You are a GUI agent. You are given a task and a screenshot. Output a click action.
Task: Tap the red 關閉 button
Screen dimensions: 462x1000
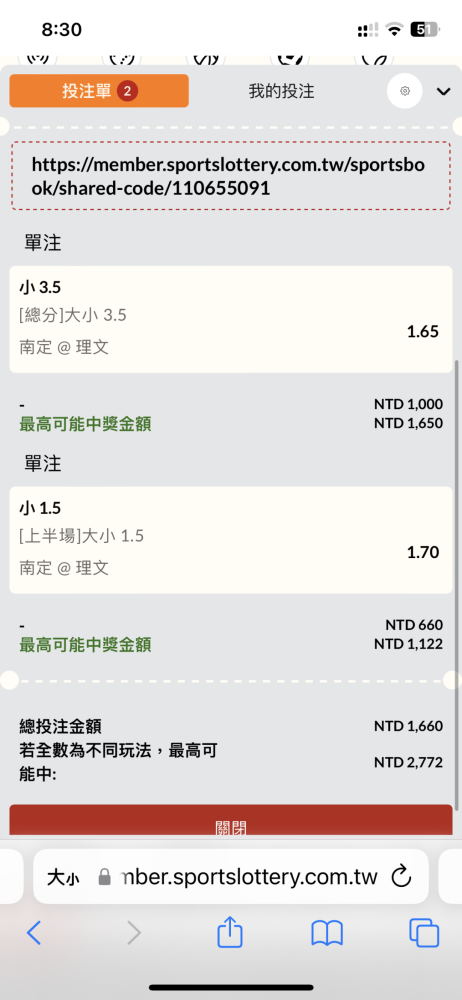230,821
